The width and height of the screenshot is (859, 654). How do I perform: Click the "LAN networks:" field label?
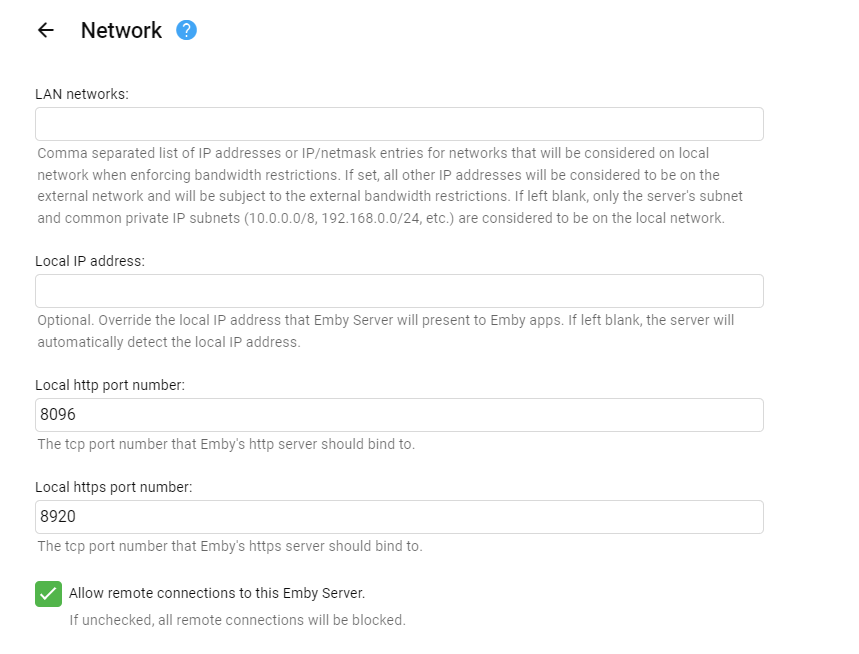coord(82,94)
